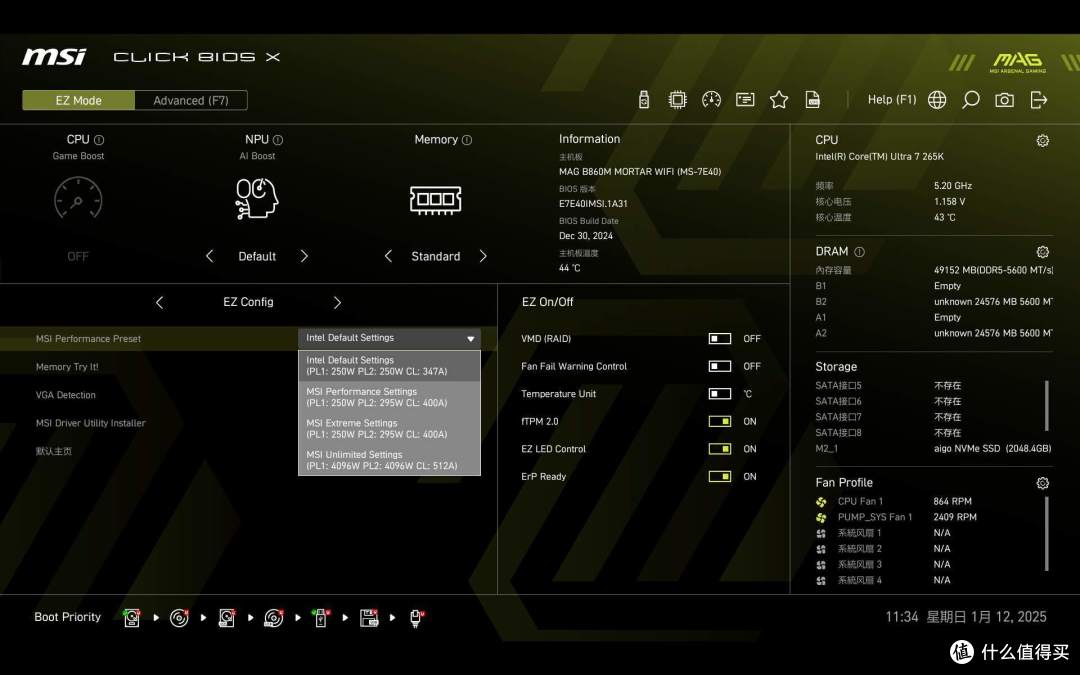
Task: Open the M-Flash USB icon in toolbar
Action: point(644,100)
